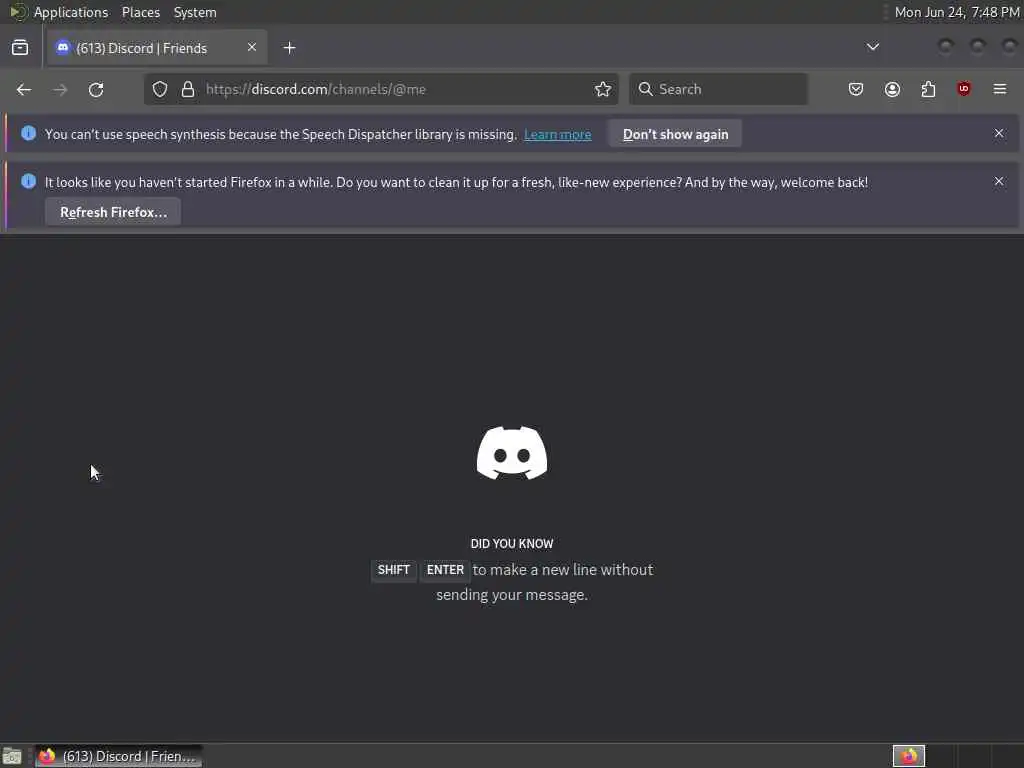Open the Applications menu
This screenshot has width=1024, height=768.
pyautogui.click(x=71, y=12)
